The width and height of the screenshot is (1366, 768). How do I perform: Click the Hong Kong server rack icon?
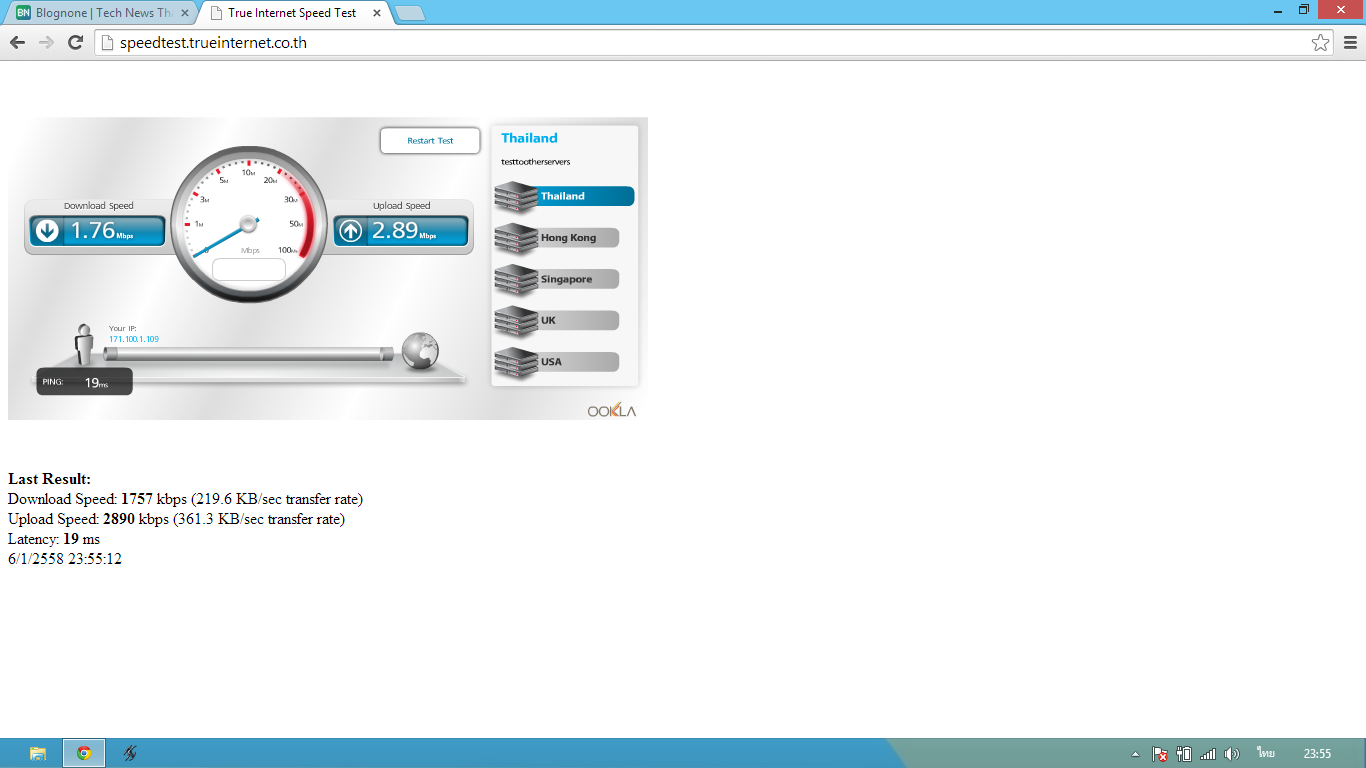click(x=516, y=238)
